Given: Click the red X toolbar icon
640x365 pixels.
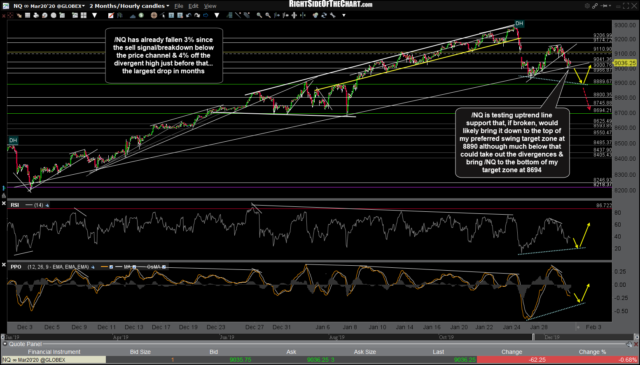Looking at the screenshot, I should coord(3,15).
